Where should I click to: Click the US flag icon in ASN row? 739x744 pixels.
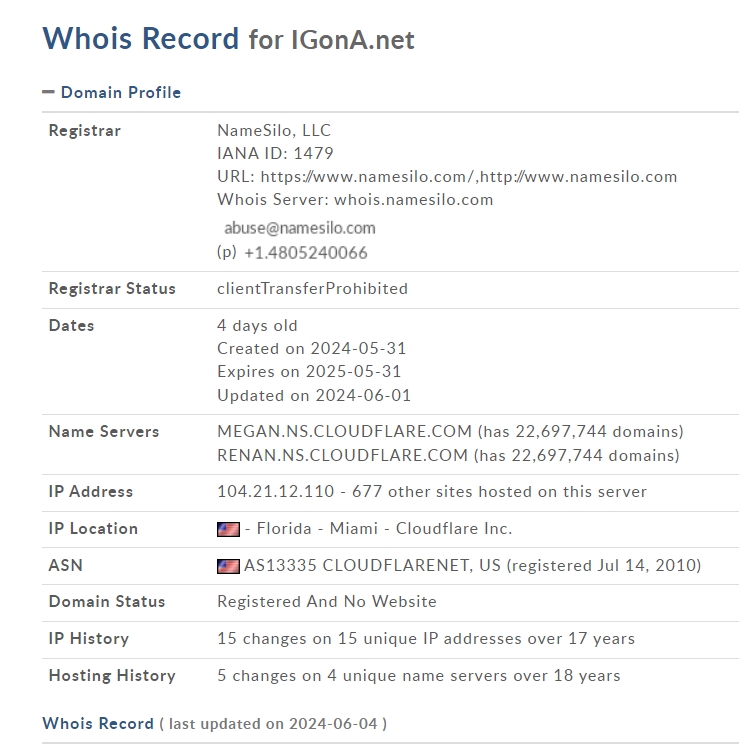click(228, 566)
